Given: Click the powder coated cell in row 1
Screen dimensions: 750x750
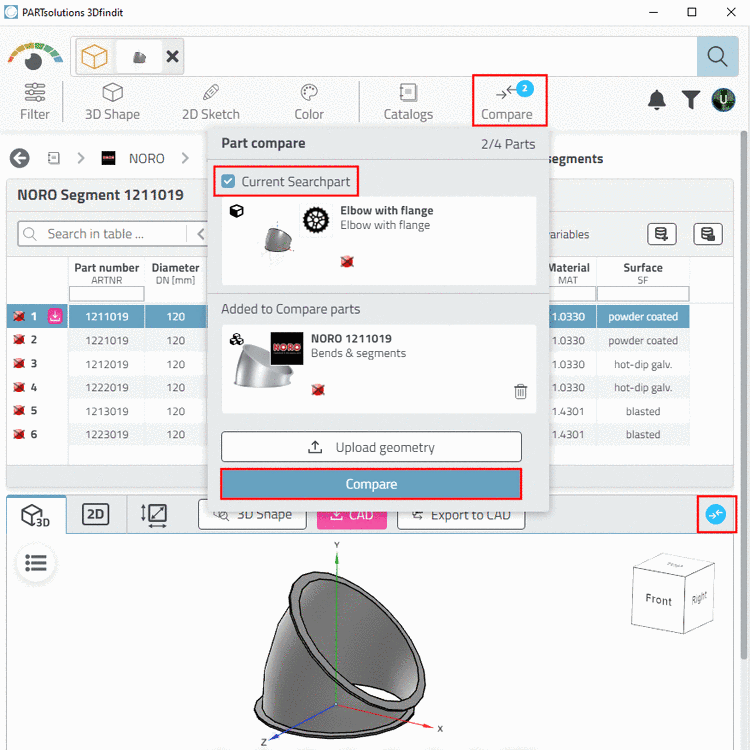Looking at the screenshot, I should (x=643, y=317).
